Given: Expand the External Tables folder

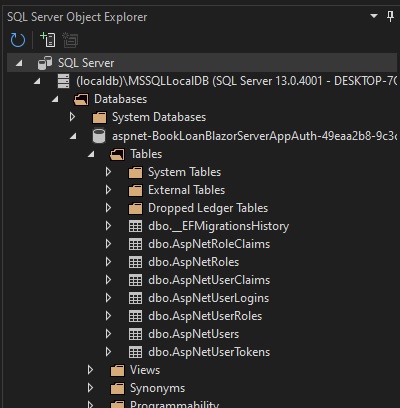Looking at the screenshot, I should pos(108,190).
